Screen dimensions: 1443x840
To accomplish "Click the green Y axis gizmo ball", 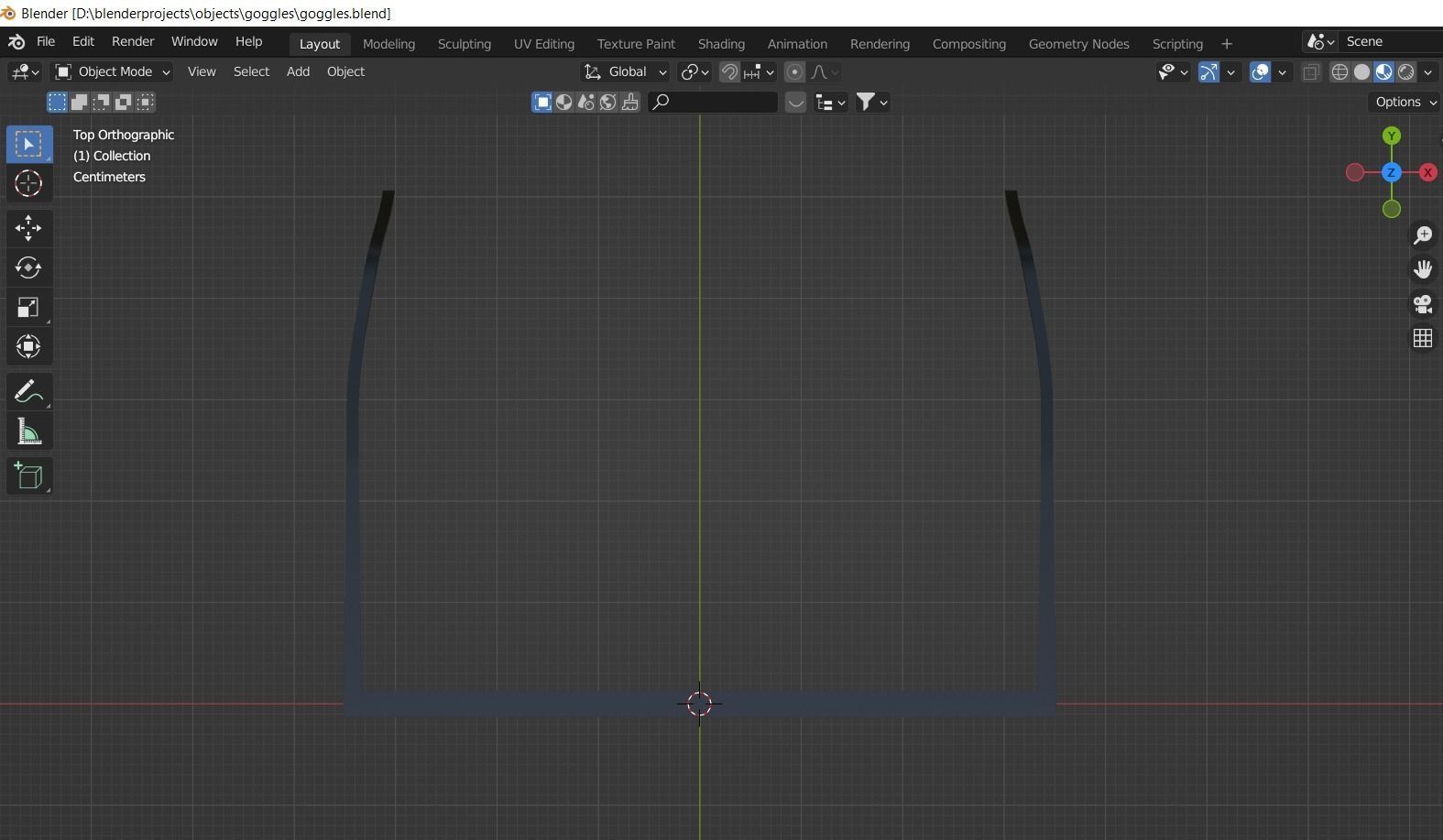I will (1392, 136).
